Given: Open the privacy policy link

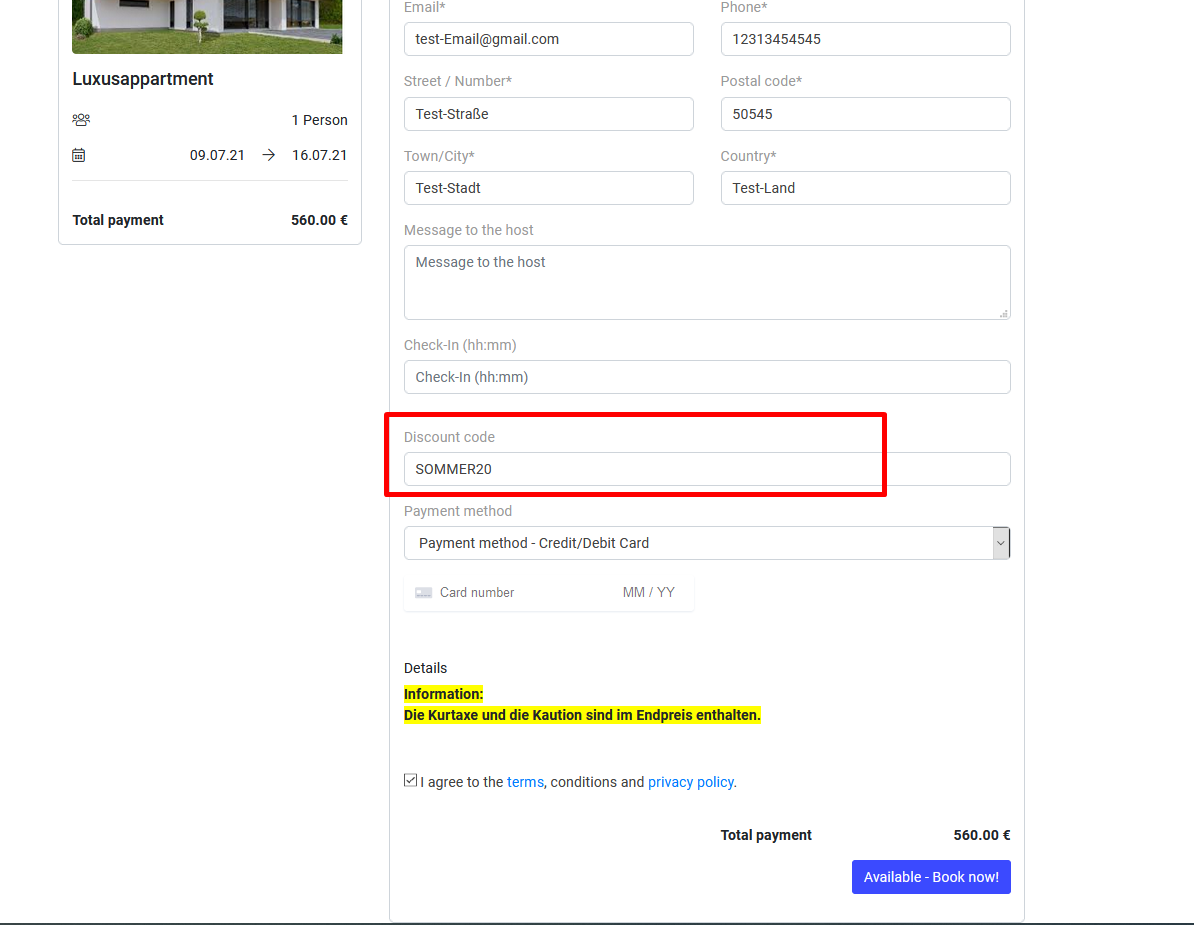Looking at the screenshot, I should (691, 782).
